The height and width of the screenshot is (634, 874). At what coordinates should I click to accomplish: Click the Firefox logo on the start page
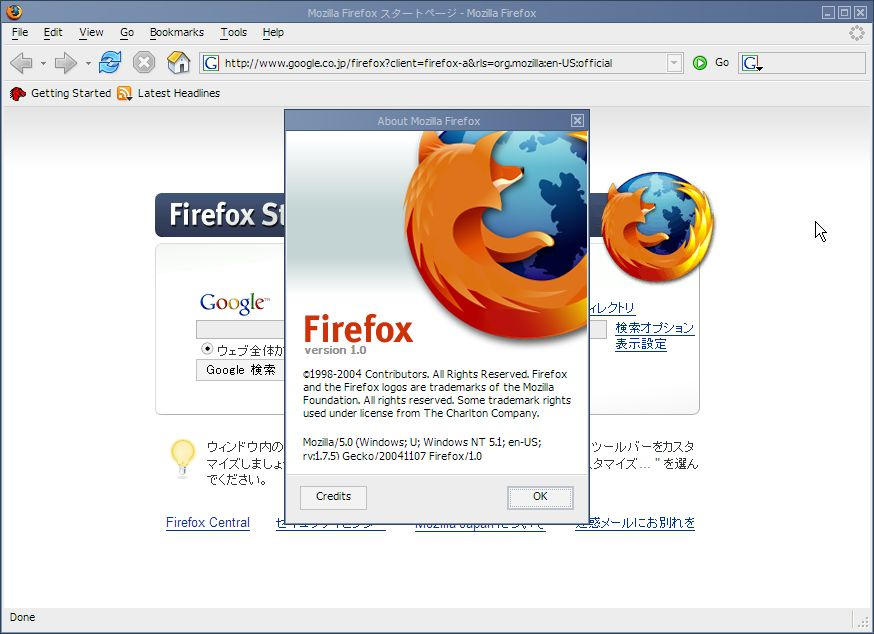pyautogui.click(x=658, y=226)
